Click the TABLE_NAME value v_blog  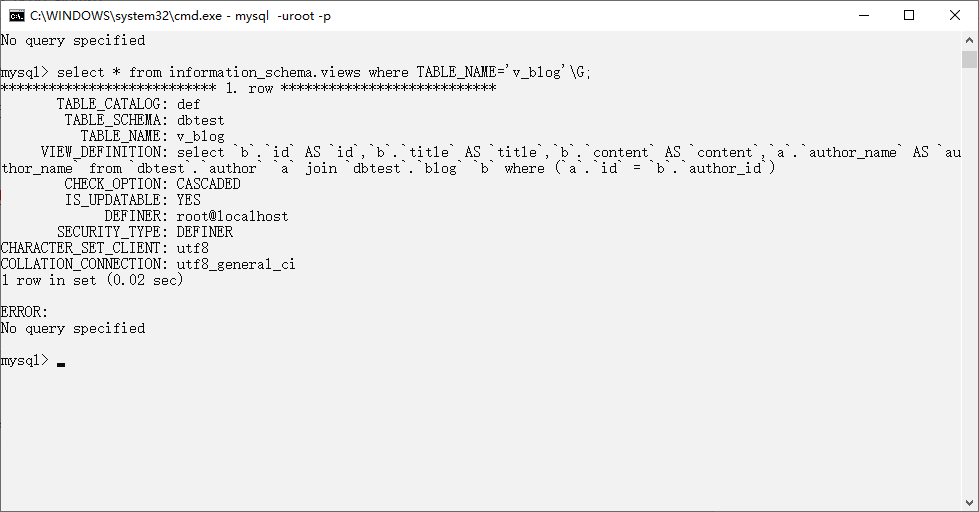(200, 136)
